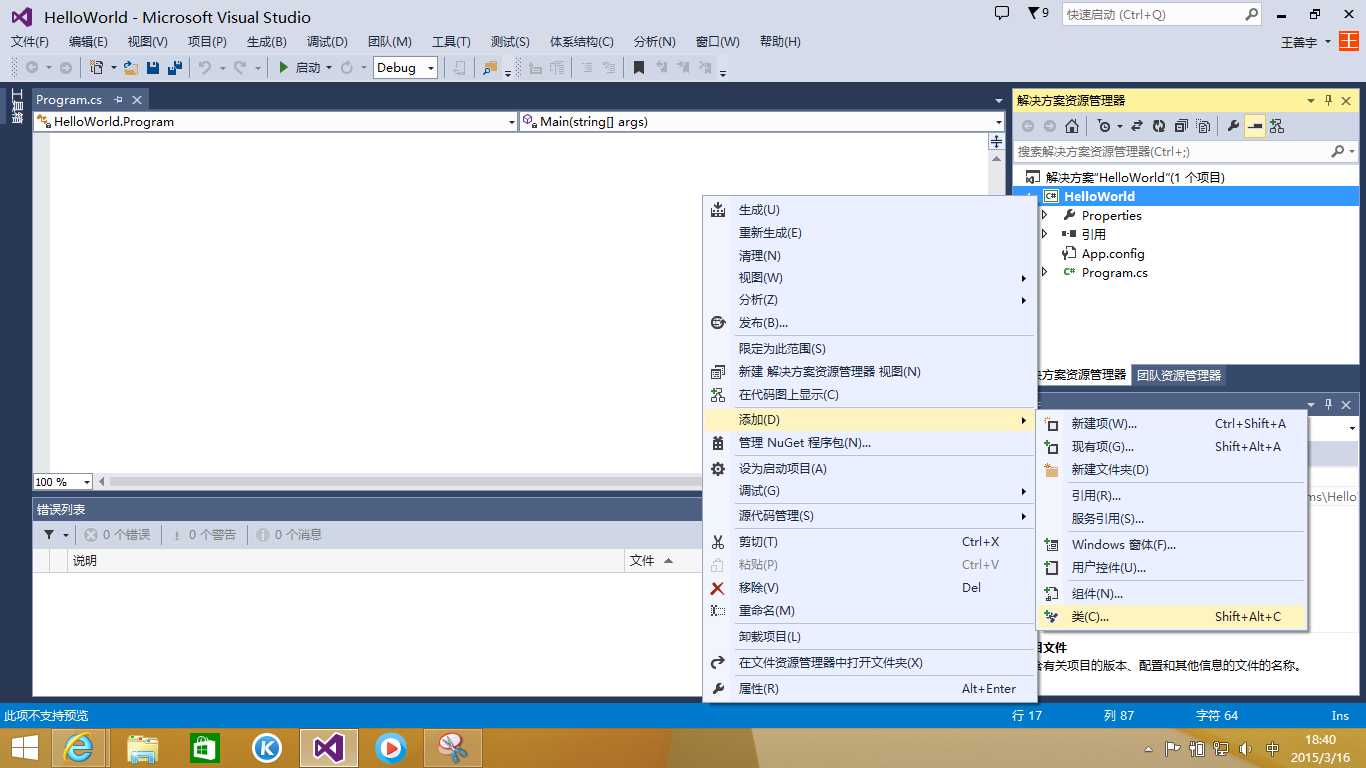The height and width of the screenshot is (768, 1366).
Task: Pin the Program.cs tab
Action: (x=118, y=100)
